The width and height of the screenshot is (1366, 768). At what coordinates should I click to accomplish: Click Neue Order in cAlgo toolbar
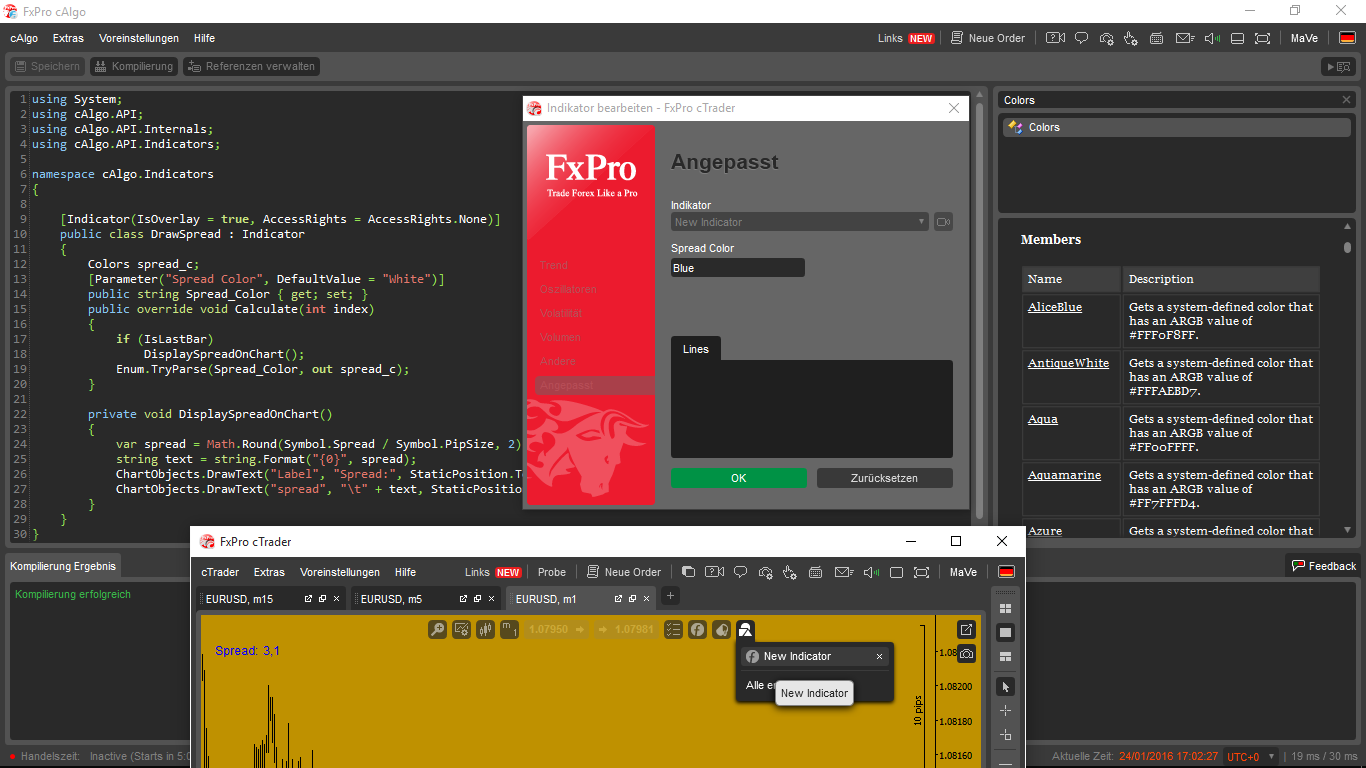[988, 38]
